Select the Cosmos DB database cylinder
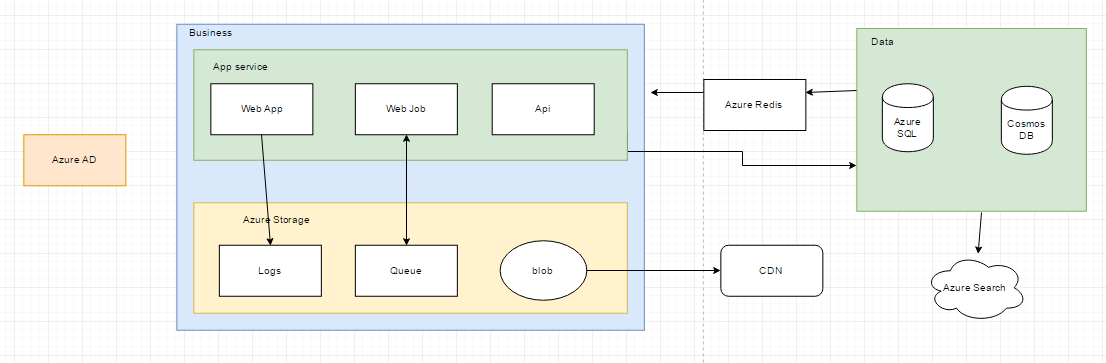This screenshot has width=1106, height=363. [x=1026, y=122]
